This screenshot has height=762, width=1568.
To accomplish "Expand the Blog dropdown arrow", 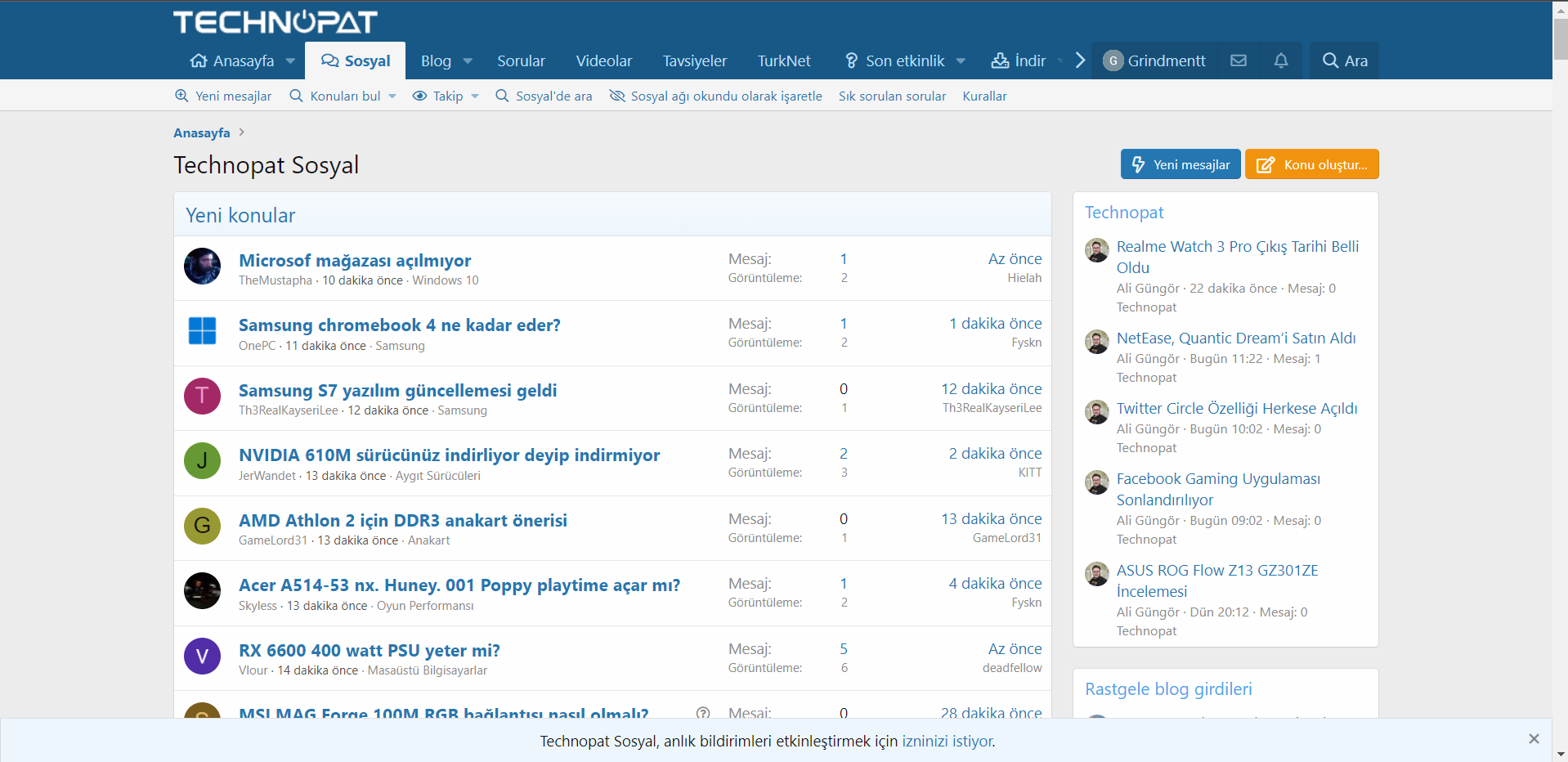I will tap(468, 61).
